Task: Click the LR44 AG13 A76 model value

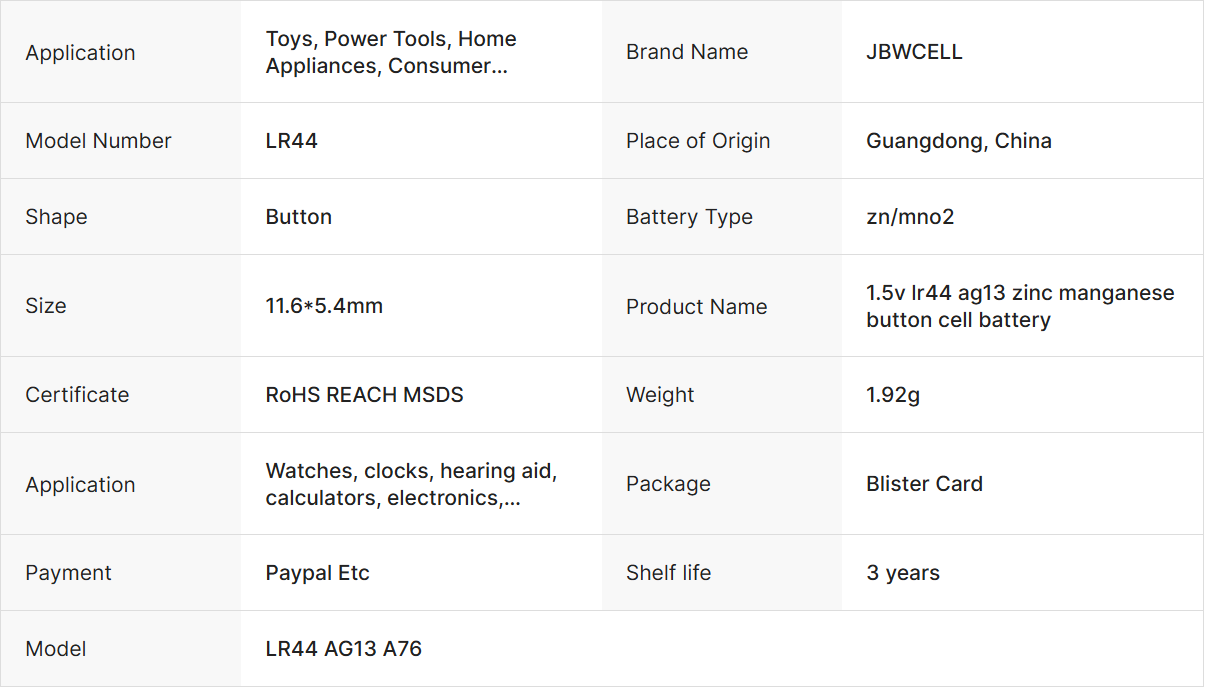Action: pos(343,649)
